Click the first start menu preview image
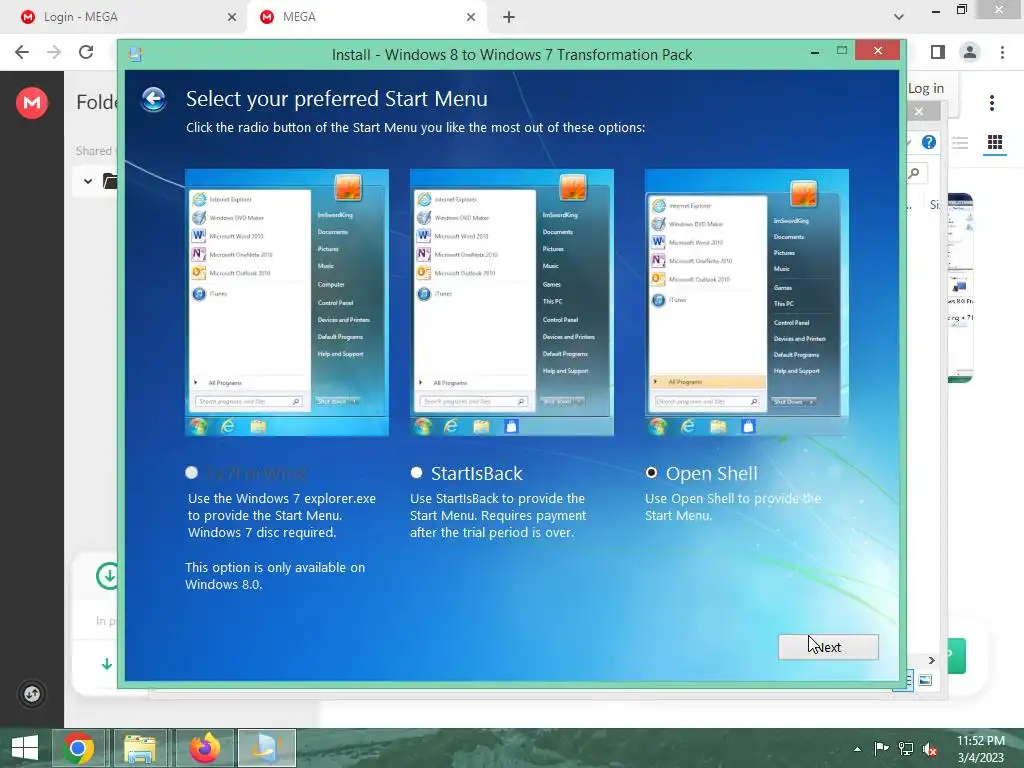Viewport: 1024px width, 768px height. coord(287,302)
